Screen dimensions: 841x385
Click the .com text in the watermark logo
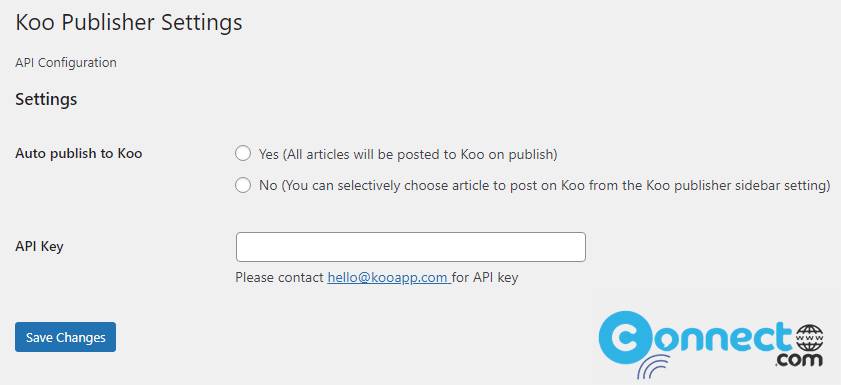799,359
